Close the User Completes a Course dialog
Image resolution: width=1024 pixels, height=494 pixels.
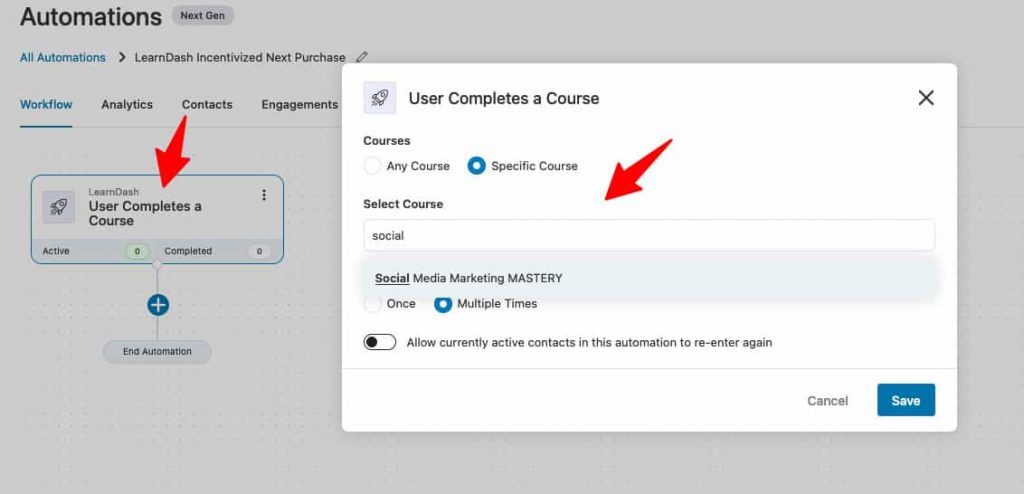pyautogui.click(x=926, y=98)
